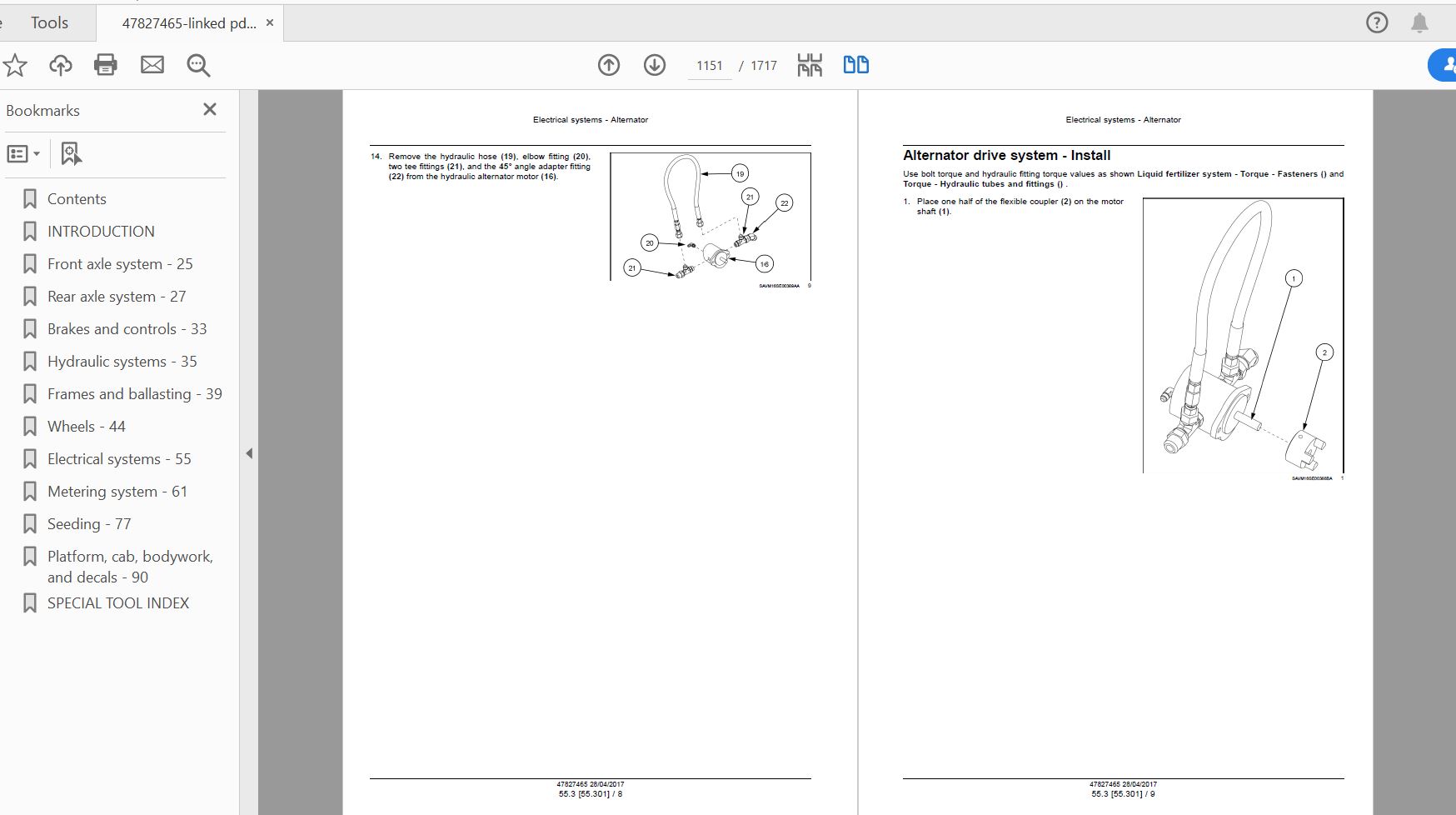Open the notifications bell

(x=1419, y=22)
